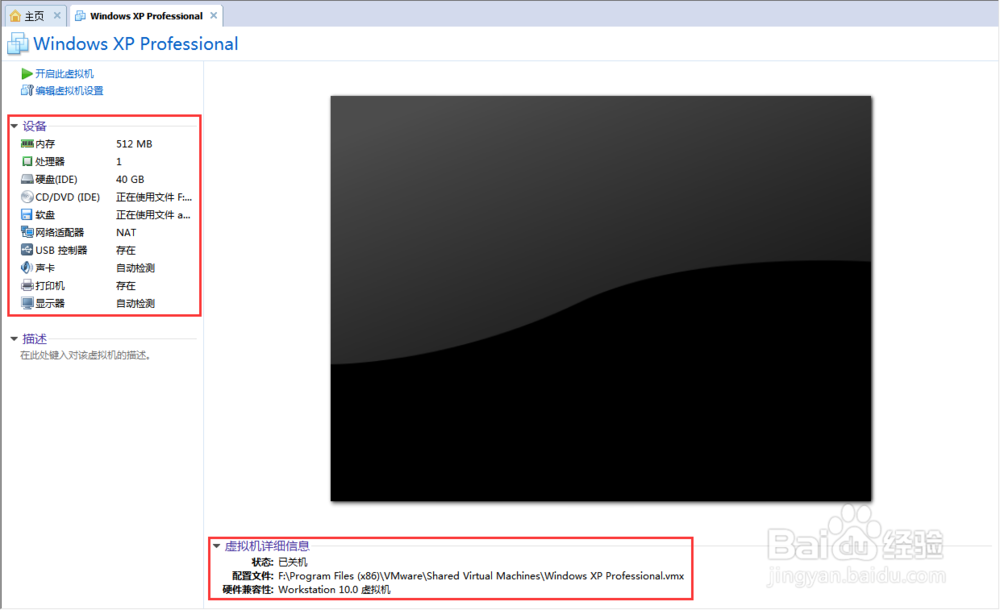Viewport: 1000px width, 610px height.
Task: Collapse the 描述 section
Action: pos(14,339)
